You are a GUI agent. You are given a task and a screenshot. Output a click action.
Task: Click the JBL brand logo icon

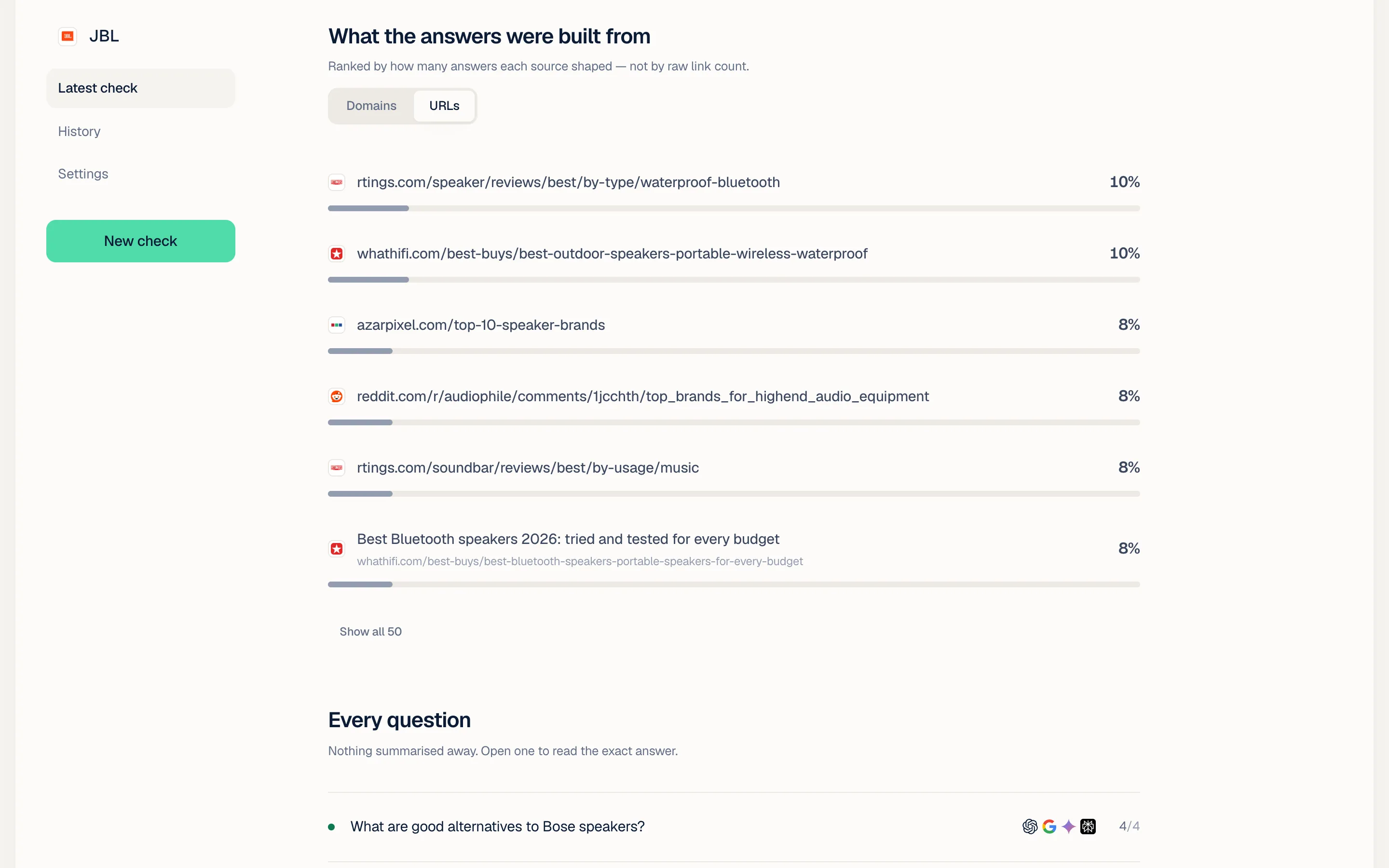68,36
